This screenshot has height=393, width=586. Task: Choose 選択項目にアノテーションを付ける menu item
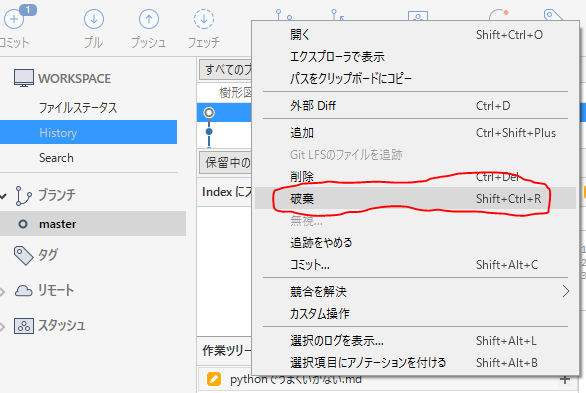(416, 362)
